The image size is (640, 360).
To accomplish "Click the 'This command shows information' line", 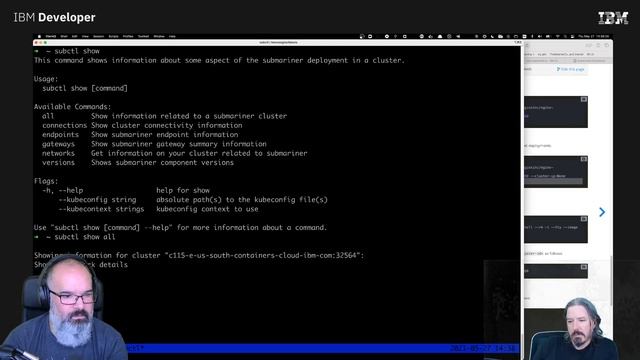I will click(220, 60).
